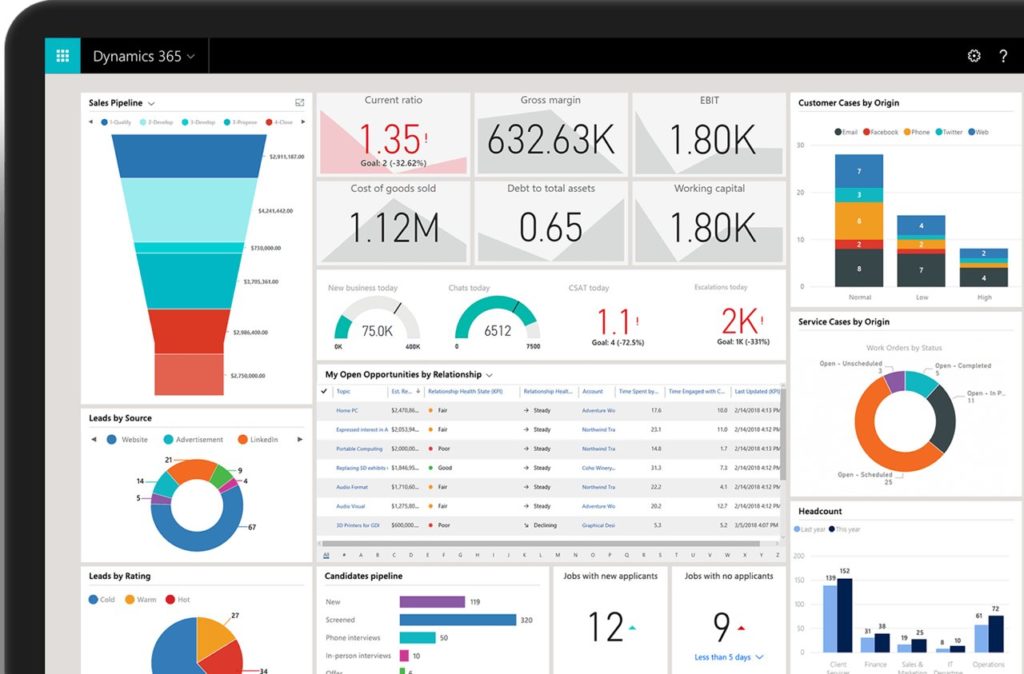Open My Open Opportunities by Relationship view dropdown
The width and height of the screenshot is (1024, 674).
click(x=488, y=375)
